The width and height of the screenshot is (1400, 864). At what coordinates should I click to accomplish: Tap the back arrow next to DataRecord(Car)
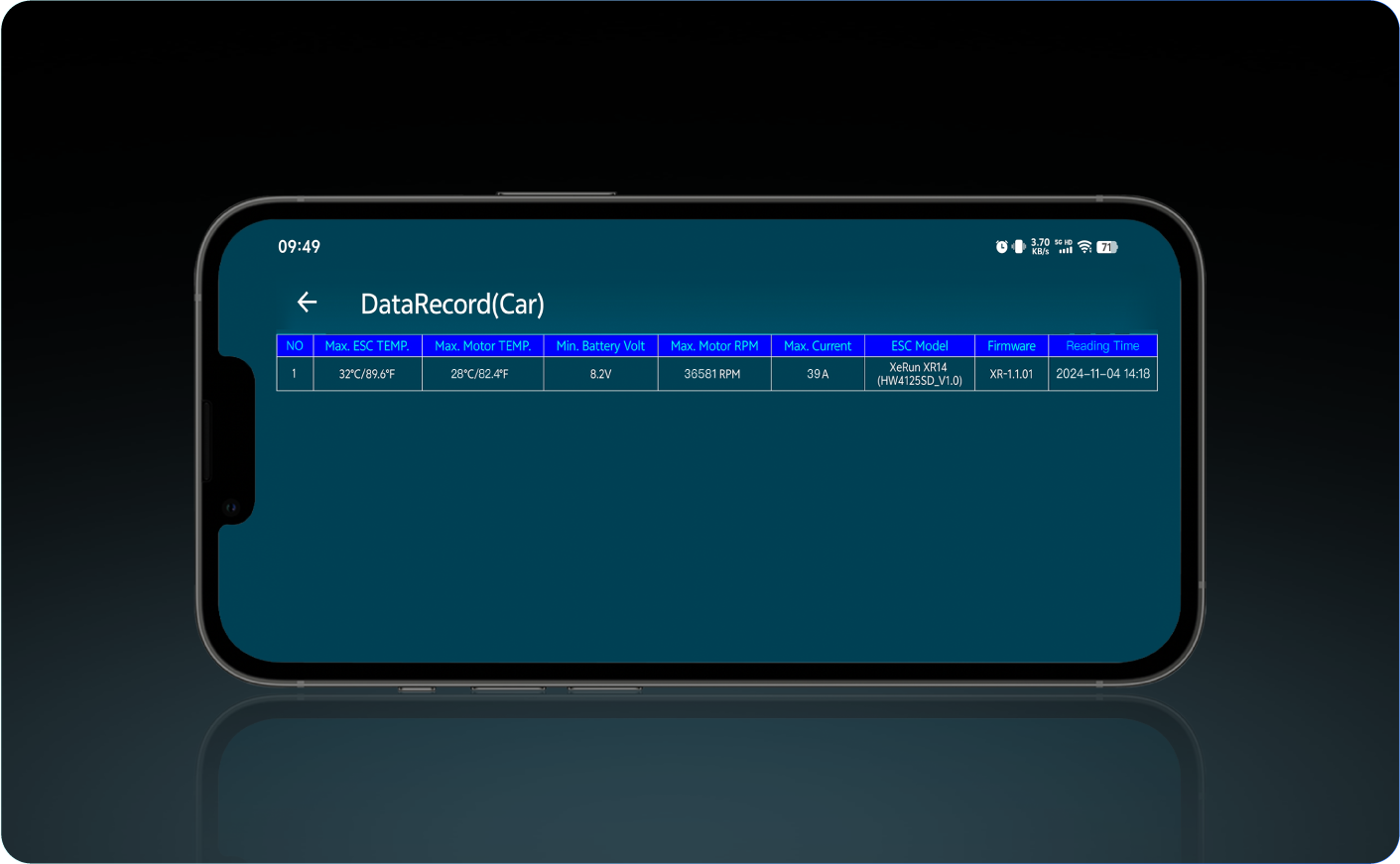coord(307,303)
